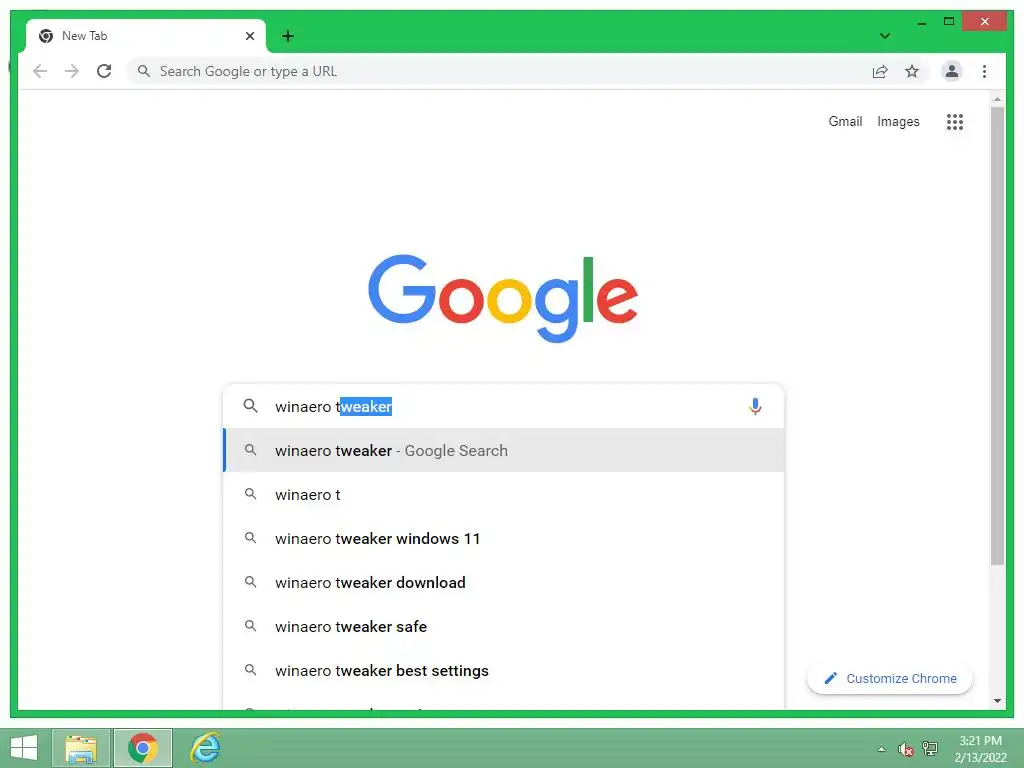The width and height of the screenshot is (1024, 768).
Task: Expand the tab search chevron
Action: (885, 36)
